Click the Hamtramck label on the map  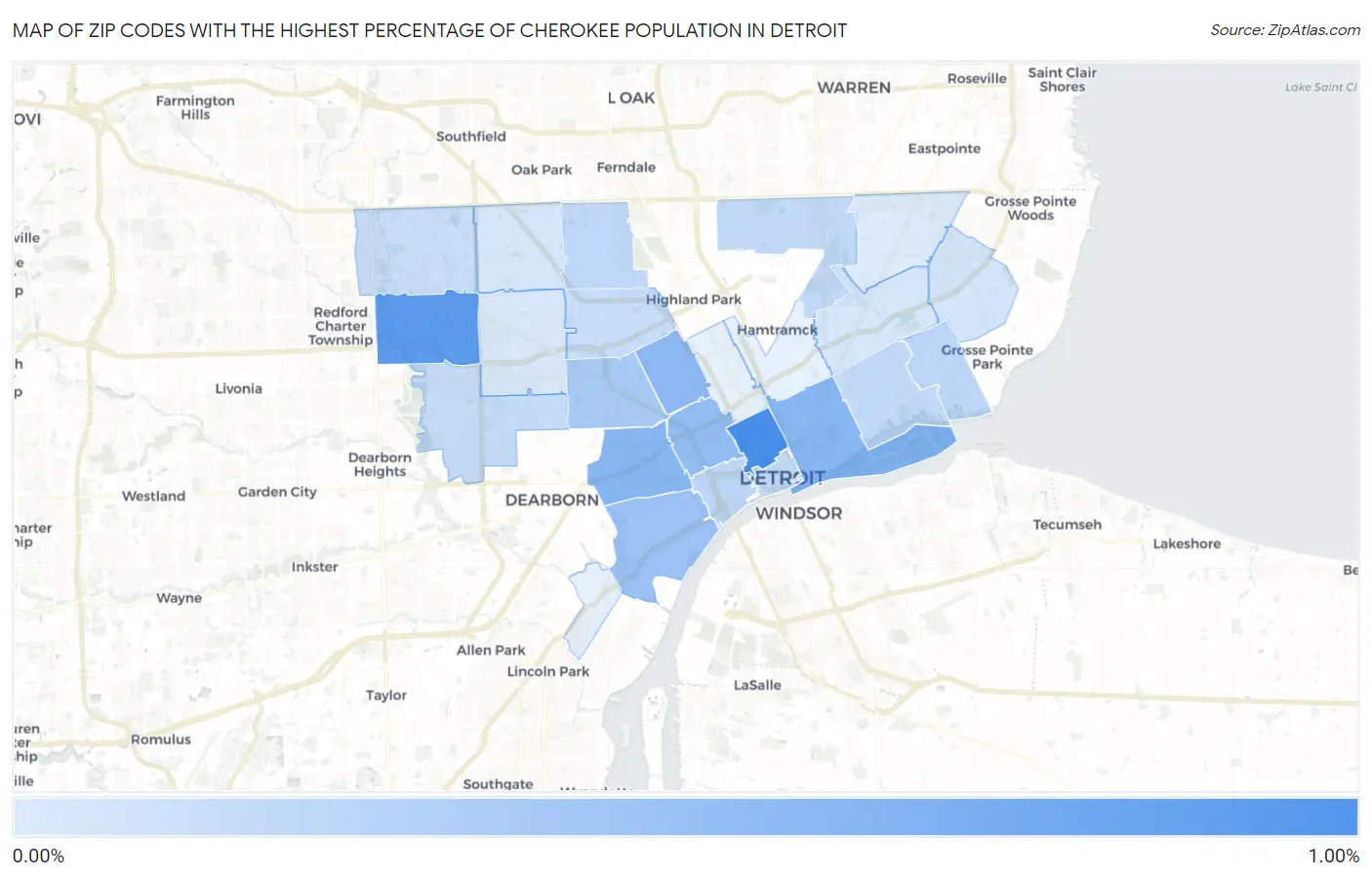777,330
